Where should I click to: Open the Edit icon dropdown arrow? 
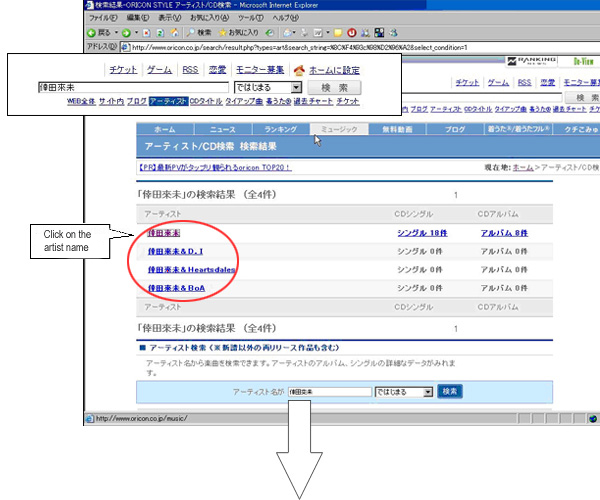coord(328,33)
